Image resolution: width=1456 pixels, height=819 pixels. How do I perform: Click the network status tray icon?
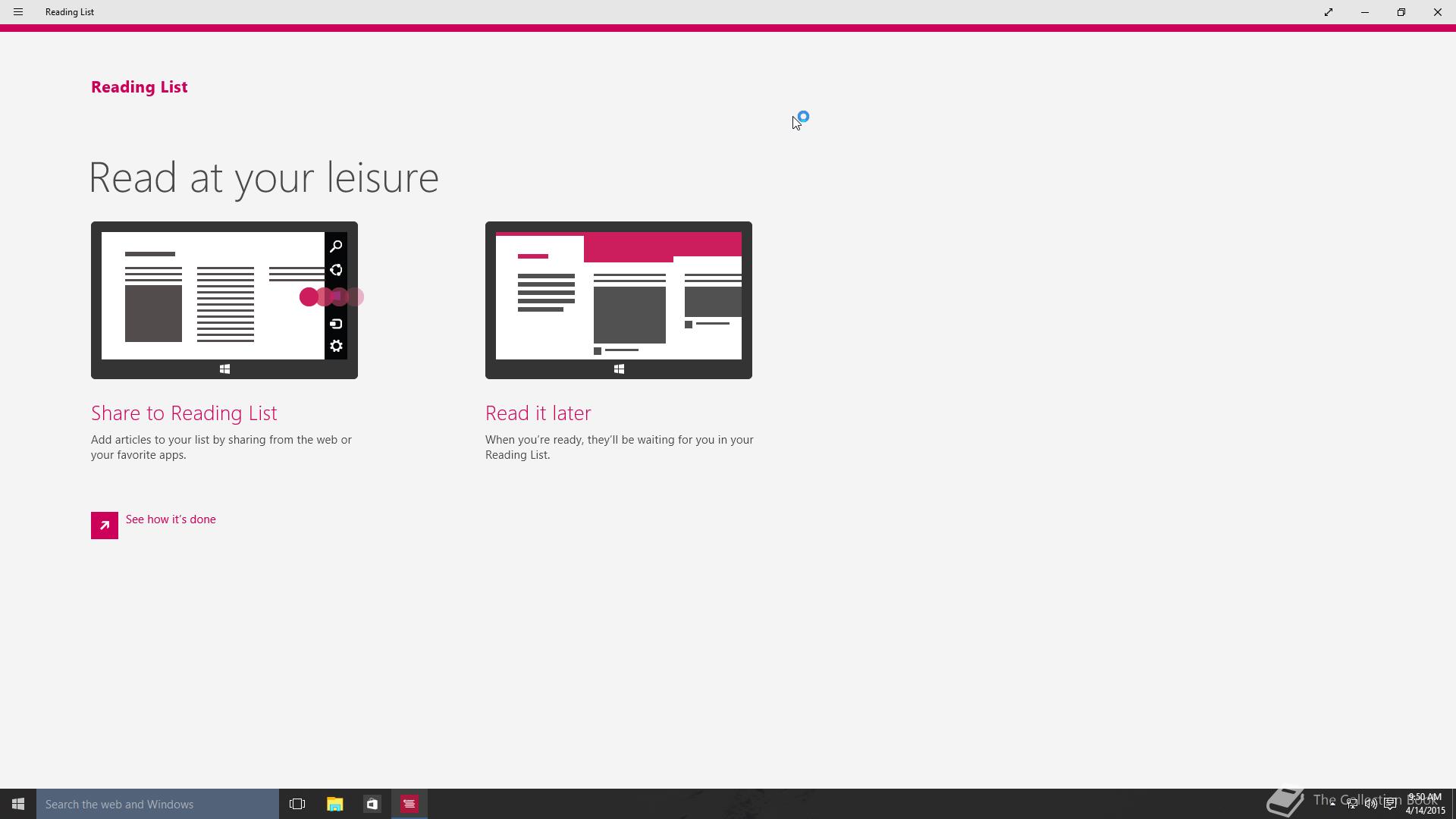click(x=1352, y=804)
